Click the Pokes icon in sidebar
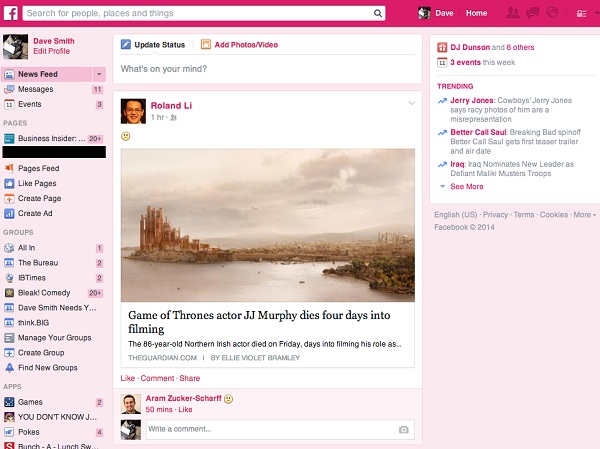The height and width of the screenshot is (449, 600). pos(9,432)
